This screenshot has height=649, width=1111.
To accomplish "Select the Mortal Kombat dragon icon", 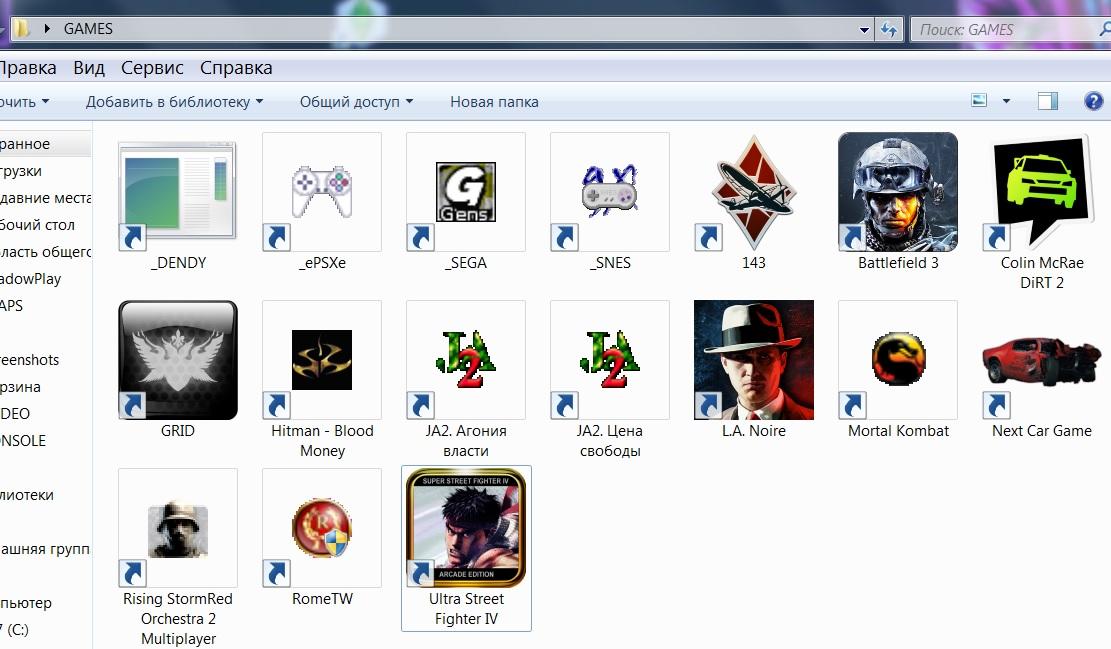I will click(x=898, y=360).
